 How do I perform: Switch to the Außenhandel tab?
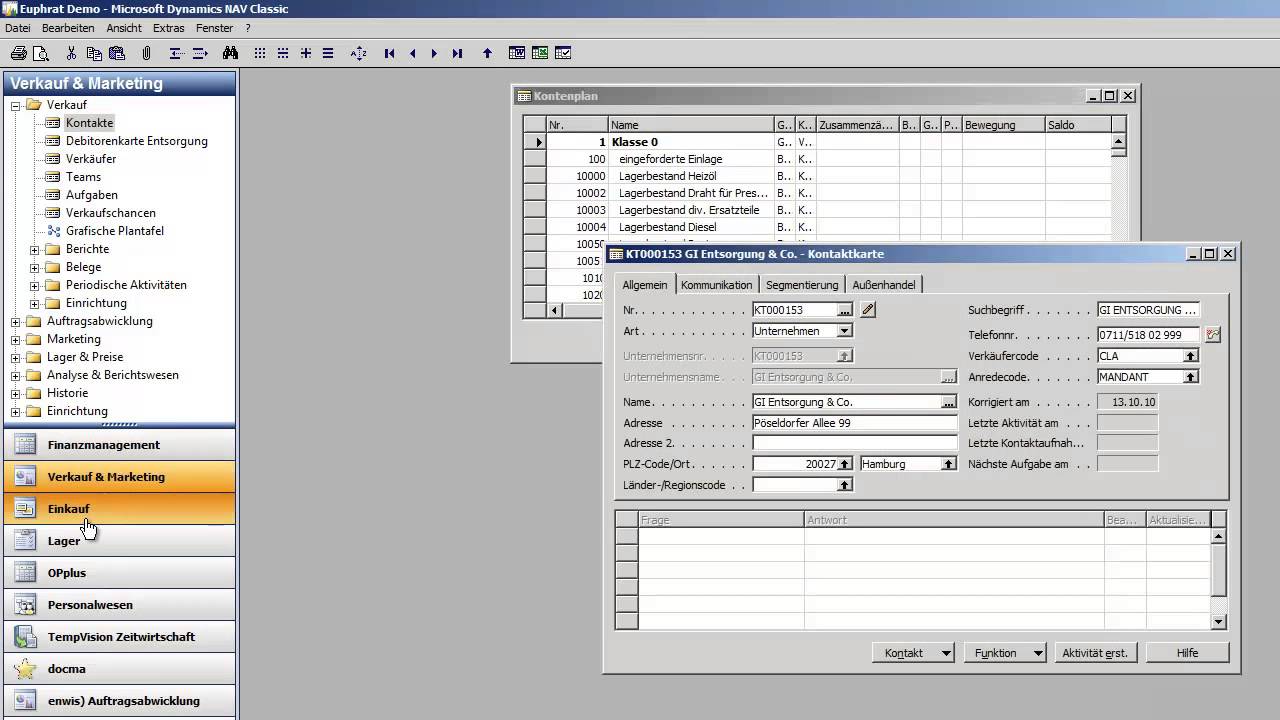point(883,285)
